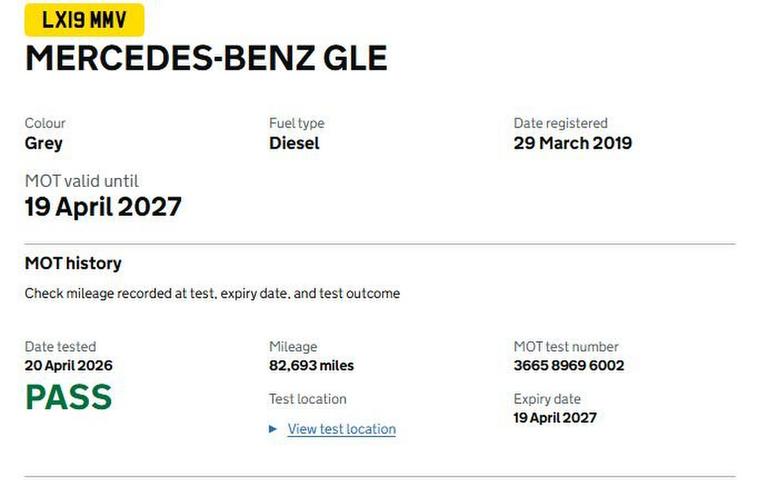Click the large MOT valid until date
This screenshot has width=758, height=486.
(103, 207)
